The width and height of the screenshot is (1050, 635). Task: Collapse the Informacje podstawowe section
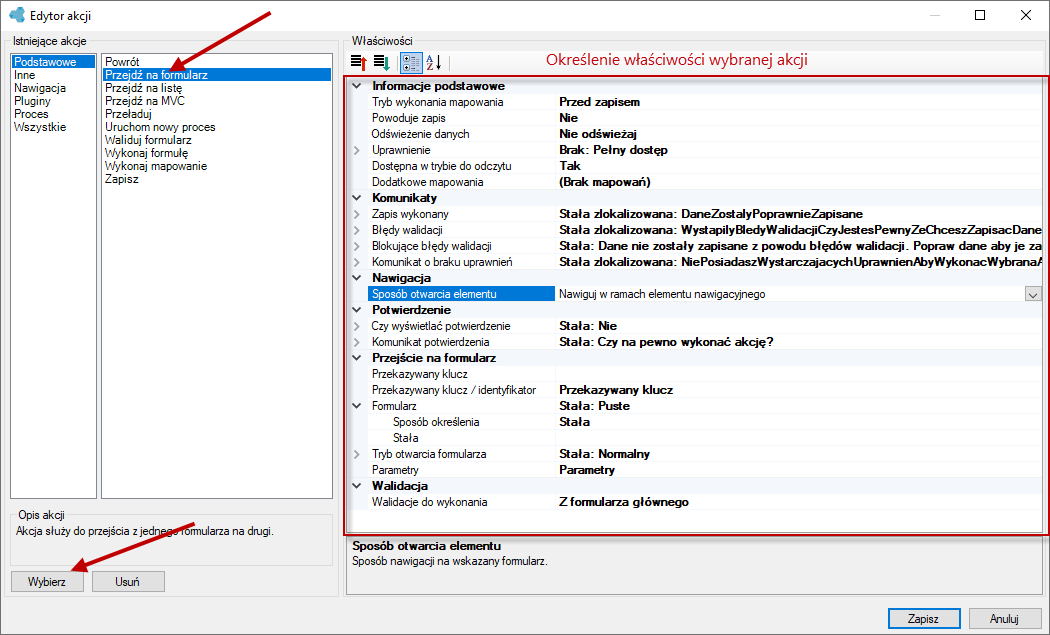click(357, 86)
